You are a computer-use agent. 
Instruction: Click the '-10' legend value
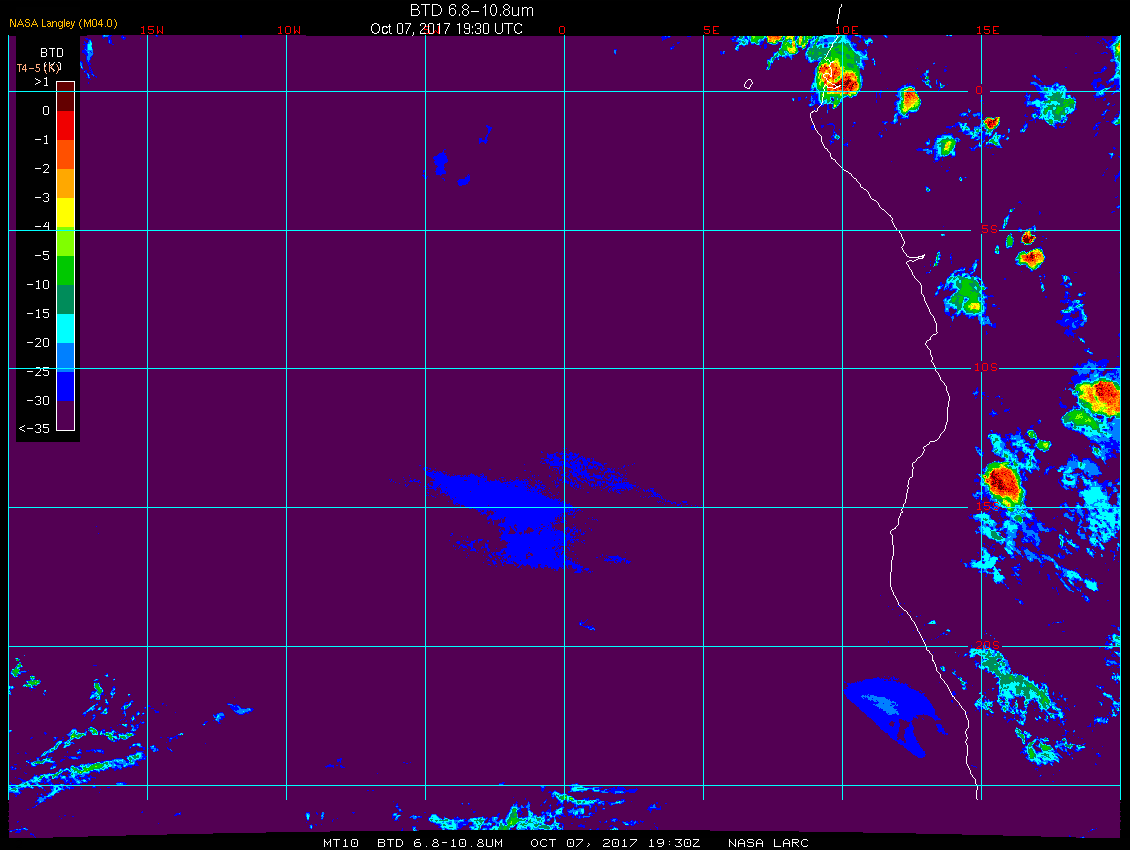[37, 285]
